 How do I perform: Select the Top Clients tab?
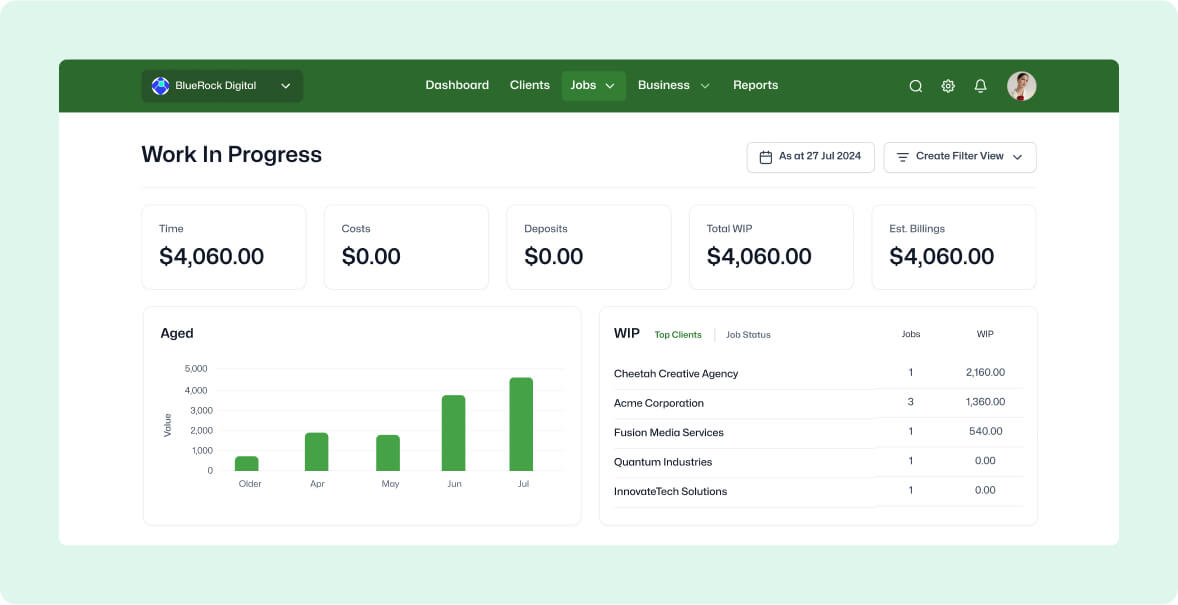click(678, 335)
